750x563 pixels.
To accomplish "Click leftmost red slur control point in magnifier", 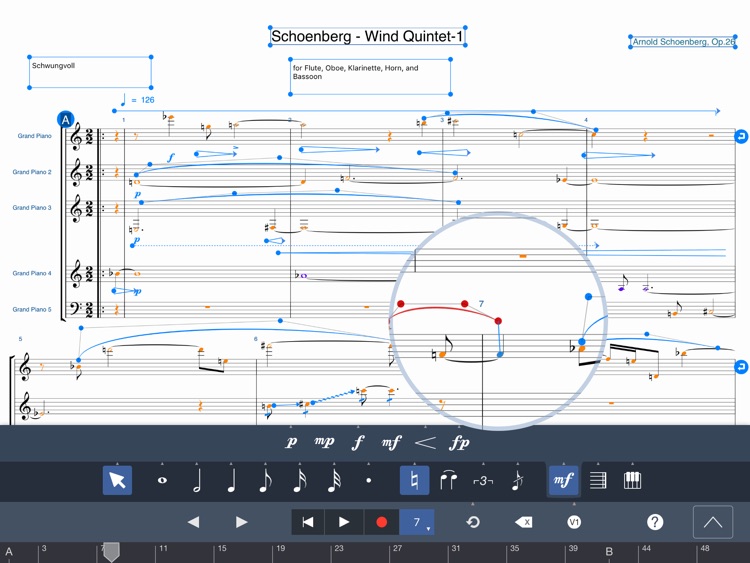I will pyautogui.click(x=401, y=304).
